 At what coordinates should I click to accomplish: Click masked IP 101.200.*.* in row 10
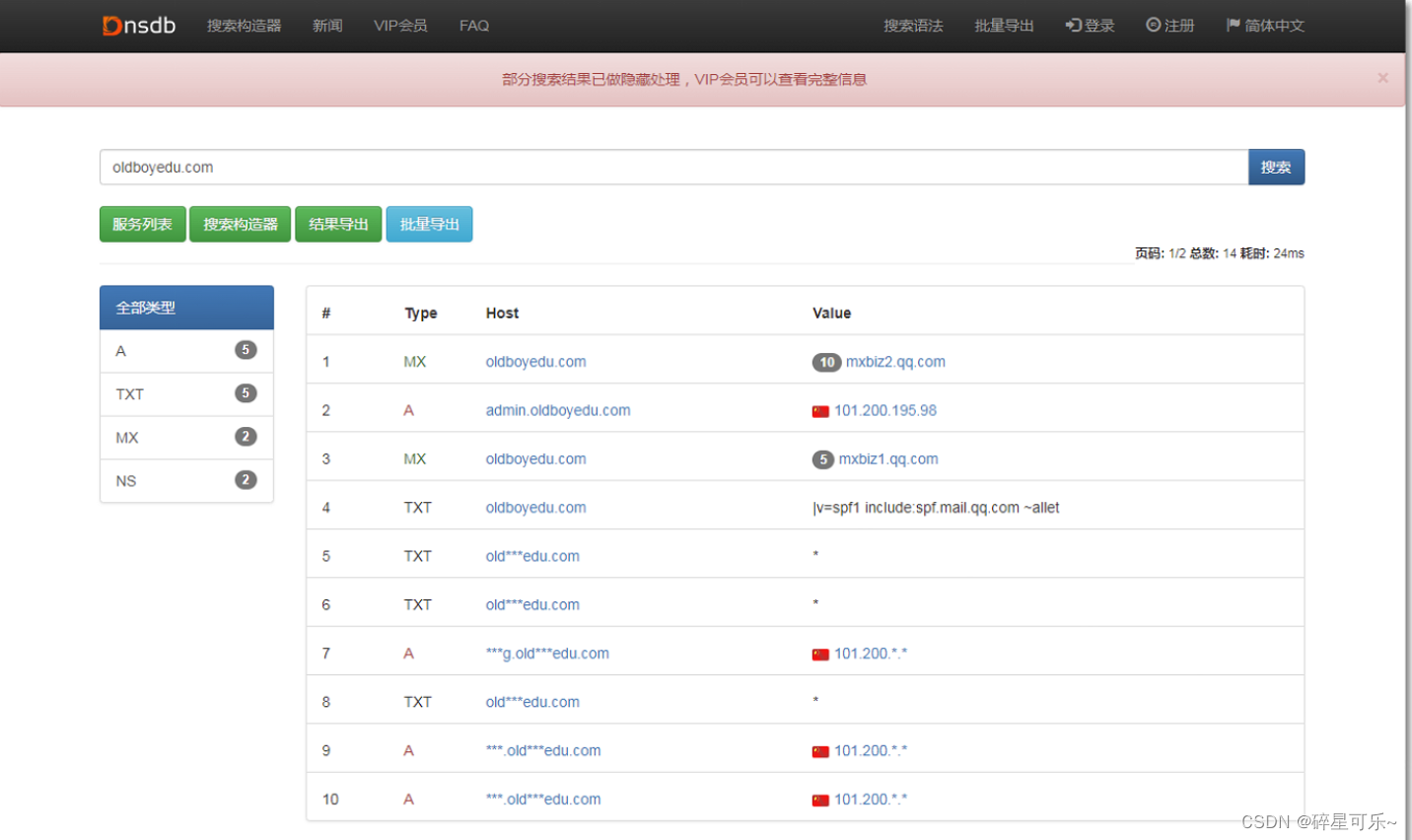click(871, 800)
